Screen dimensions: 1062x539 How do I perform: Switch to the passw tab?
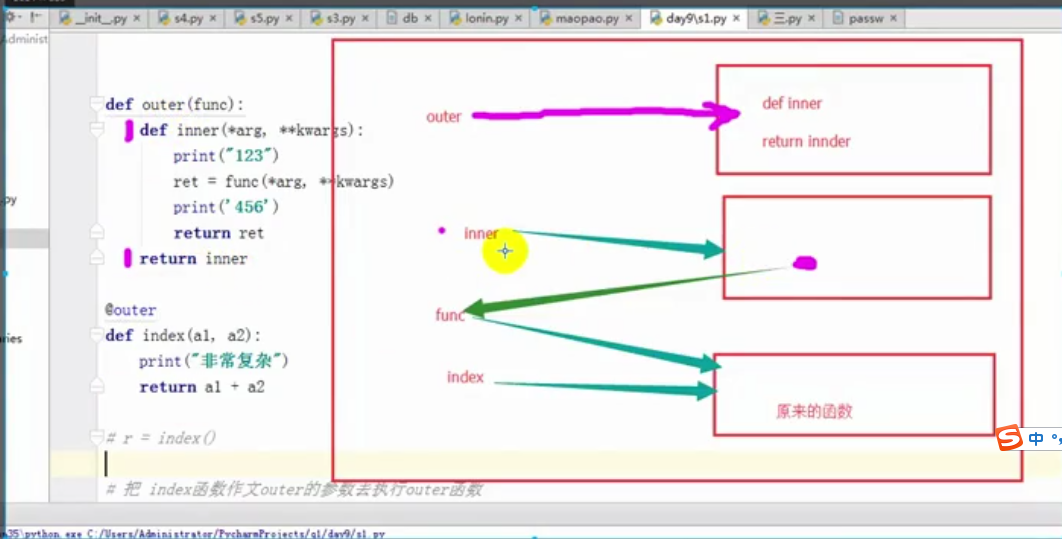(x=865, y=18)
